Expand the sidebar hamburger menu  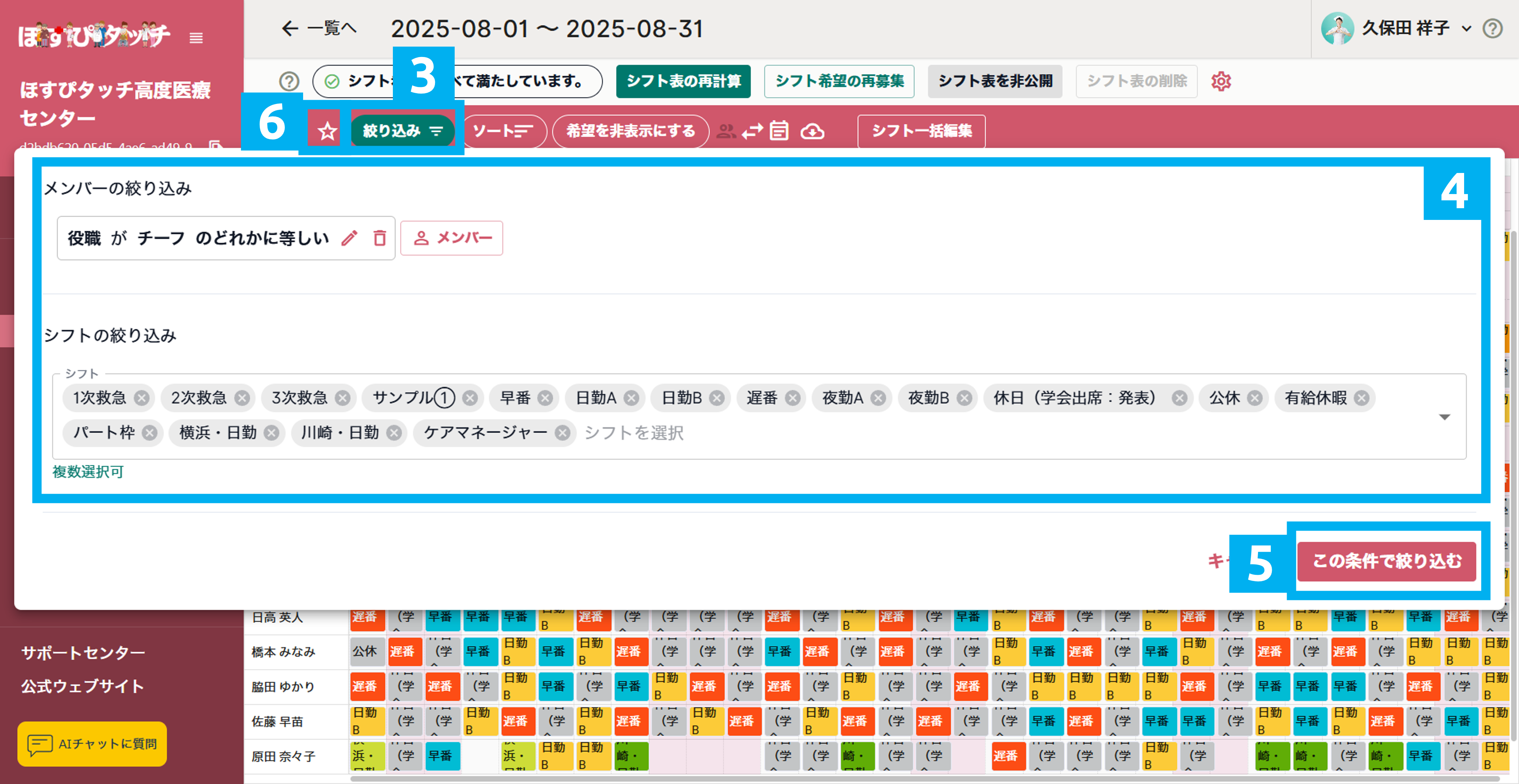pyautogui.click(x=196, y=39)
